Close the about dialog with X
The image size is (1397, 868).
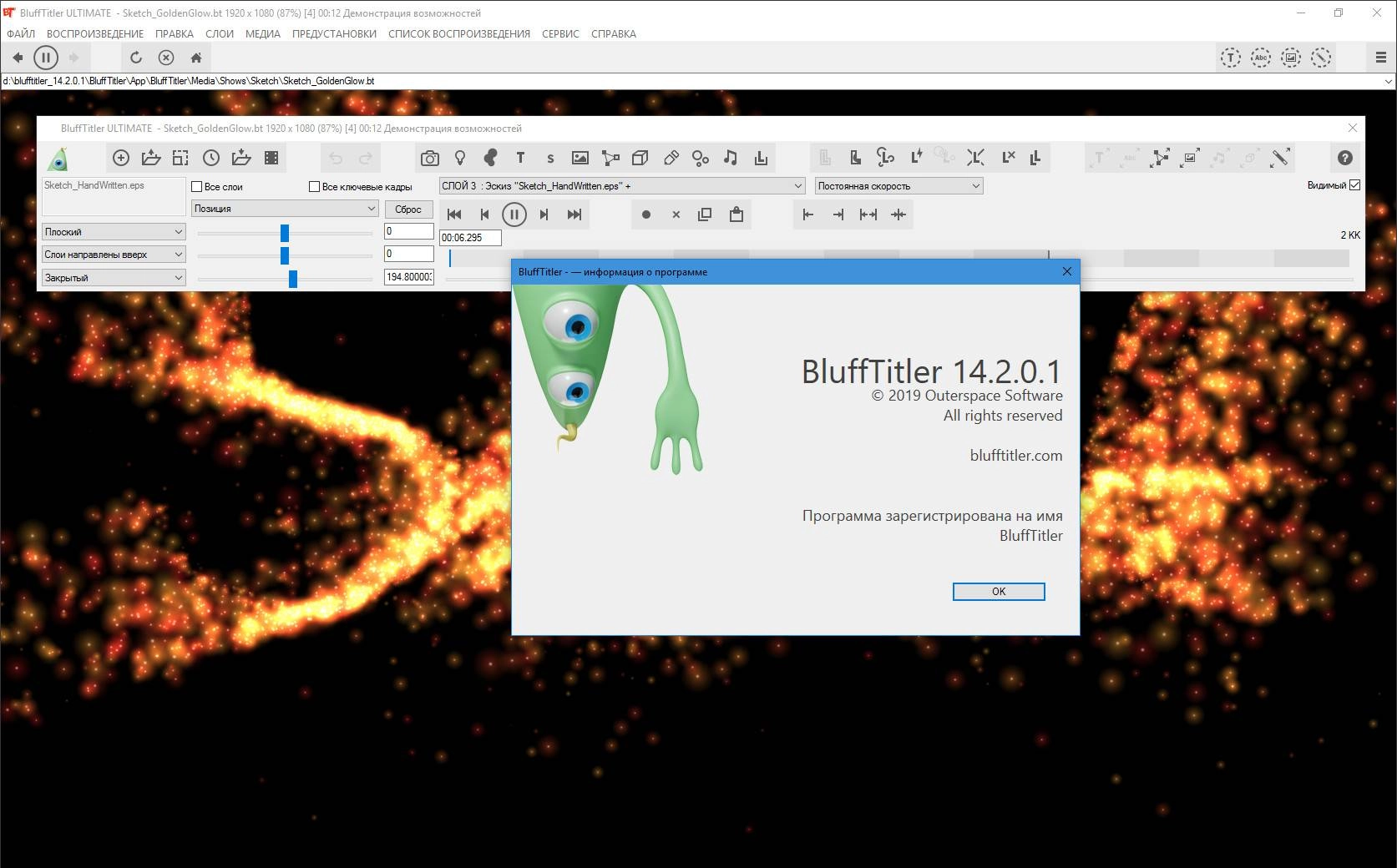tap(1066, 271)
